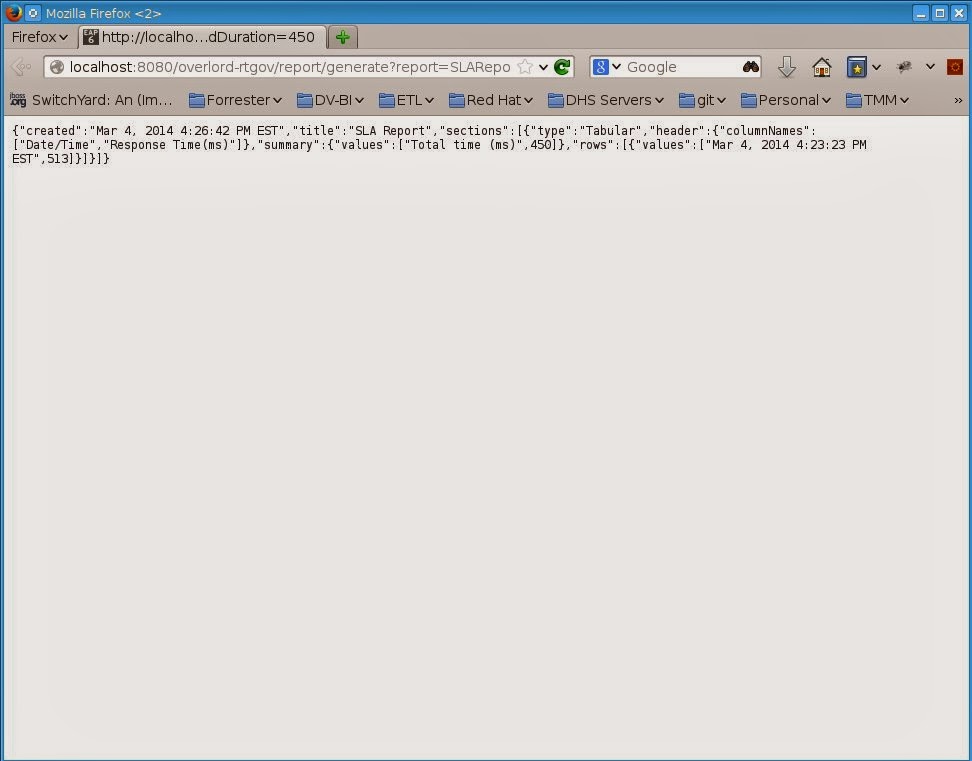Open the DV-BI bookmarks folder

330,100
